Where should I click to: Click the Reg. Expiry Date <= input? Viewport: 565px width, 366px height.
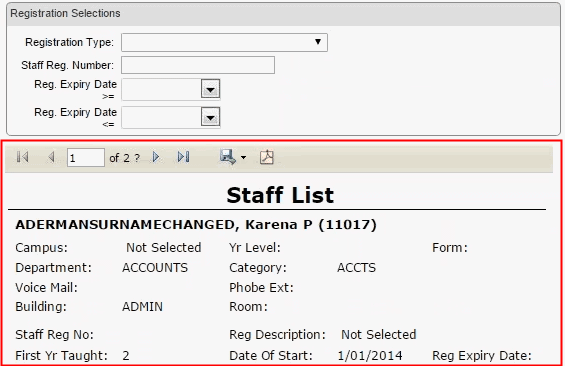tap(161, 117)
